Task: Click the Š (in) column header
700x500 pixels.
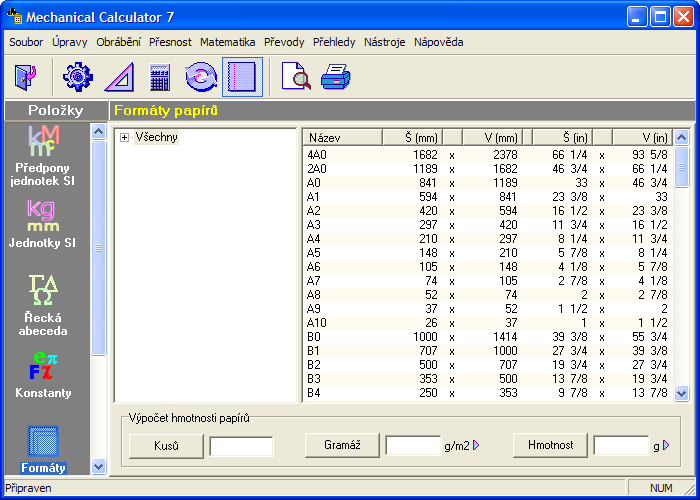Action: [x=563, y=138]
